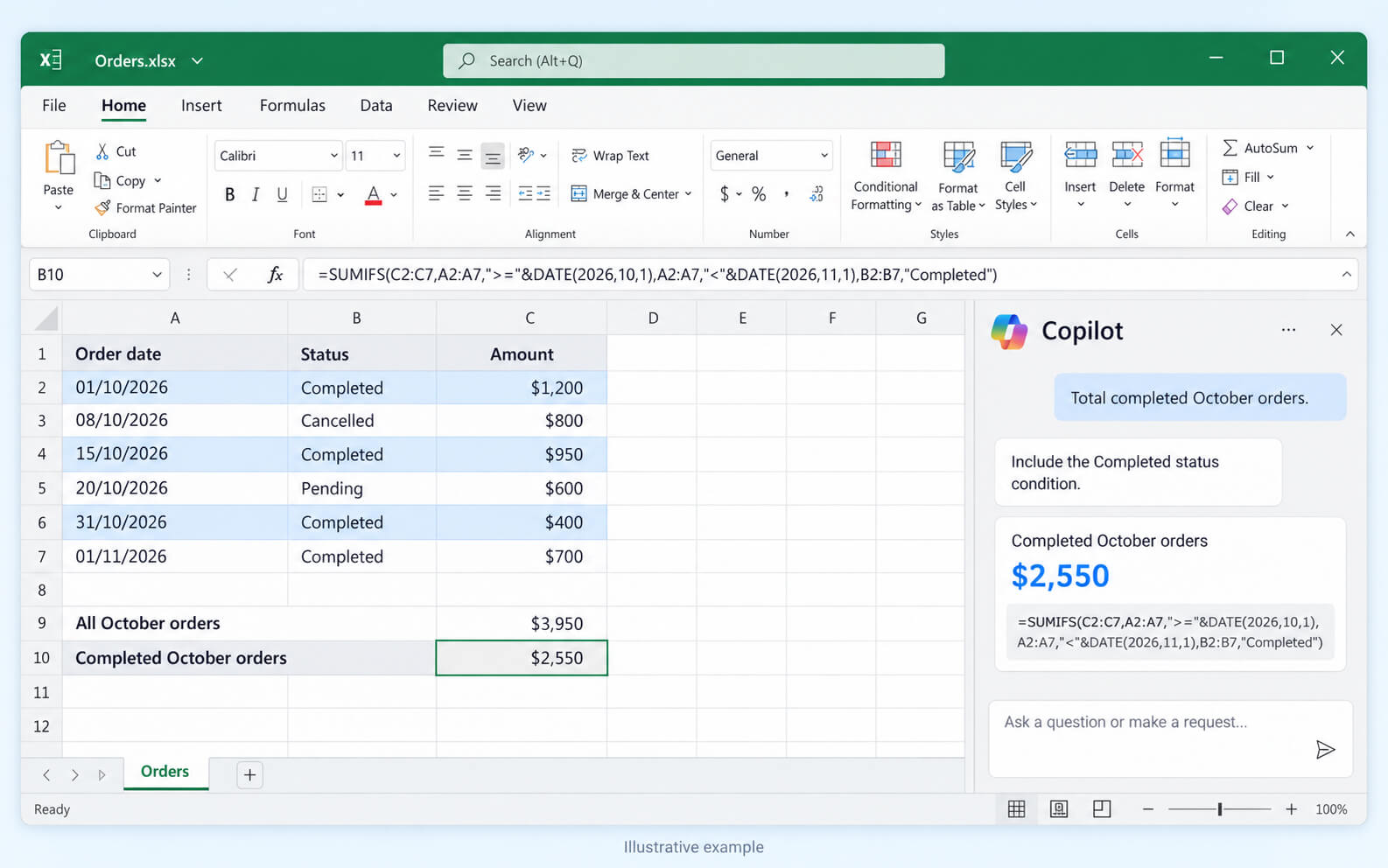Click the insert function fx icon

[275, 275]
